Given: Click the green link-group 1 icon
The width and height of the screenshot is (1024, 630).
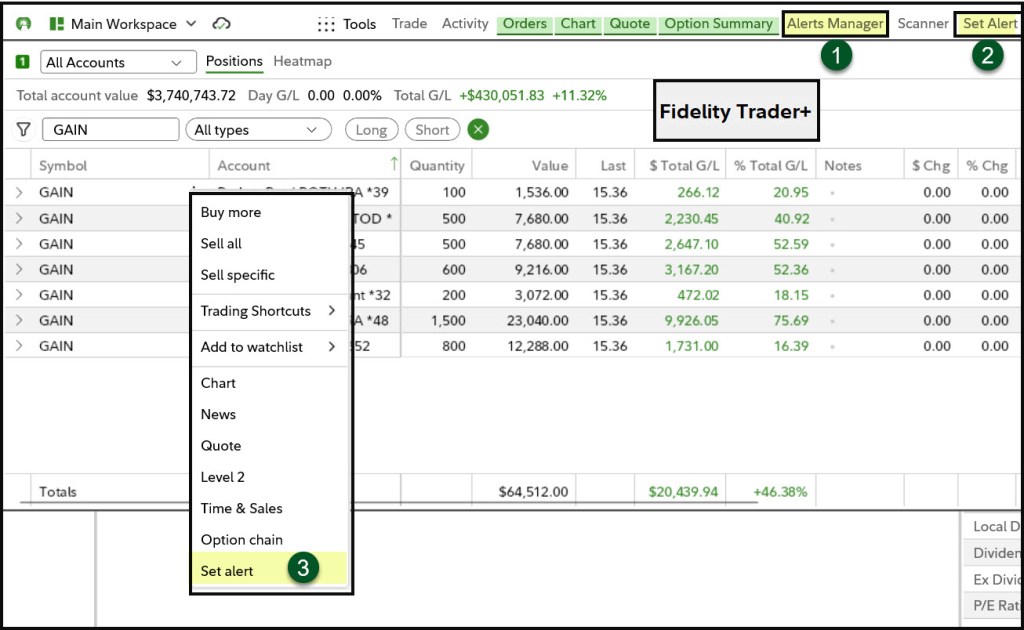Looking at the screenshot, I should coord(22,62).
